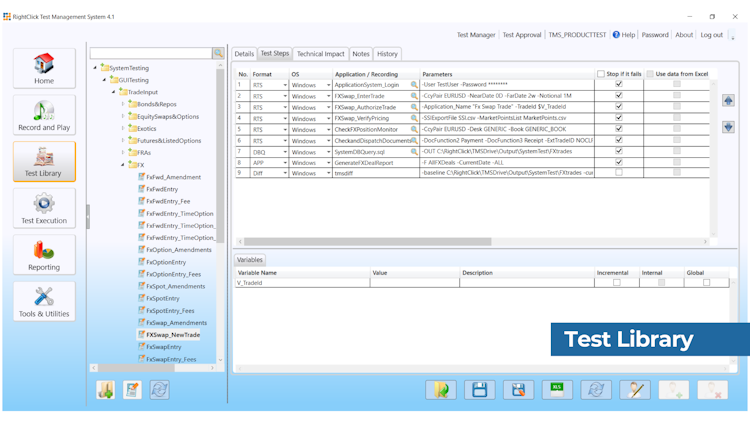This screenshot has width=750, height=422.
Task: Open OS dropdown for step 9
Action: pyautogui.click(x=329, y=173)
